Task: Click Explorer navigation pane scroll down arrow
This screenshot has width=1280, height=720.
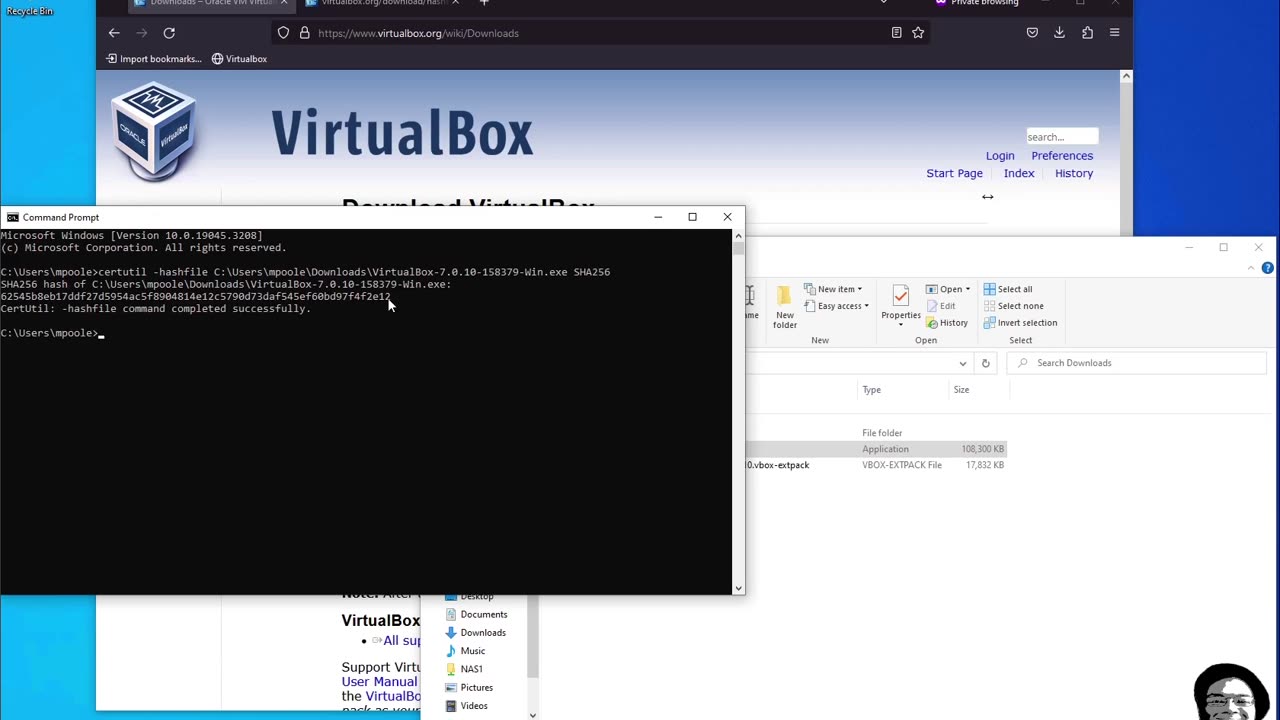Action: 532,714
